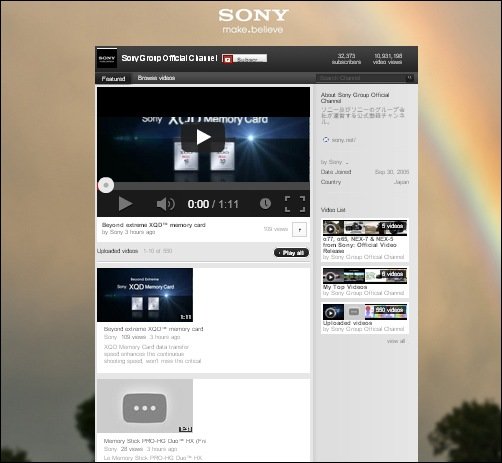Open the 'Memory Stick PRO-HG Duo HX' title link

[155, 441]
